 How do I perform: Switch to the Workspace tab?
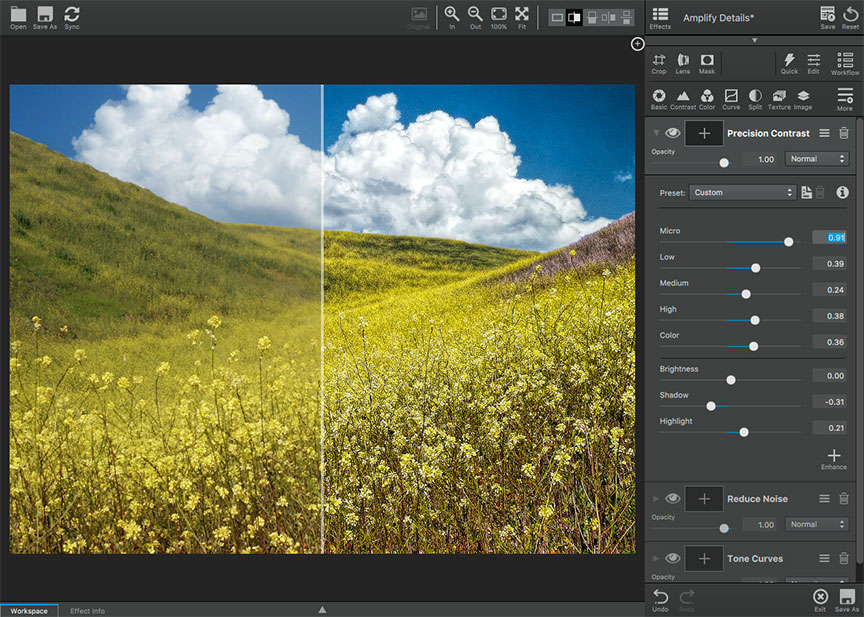29,610
